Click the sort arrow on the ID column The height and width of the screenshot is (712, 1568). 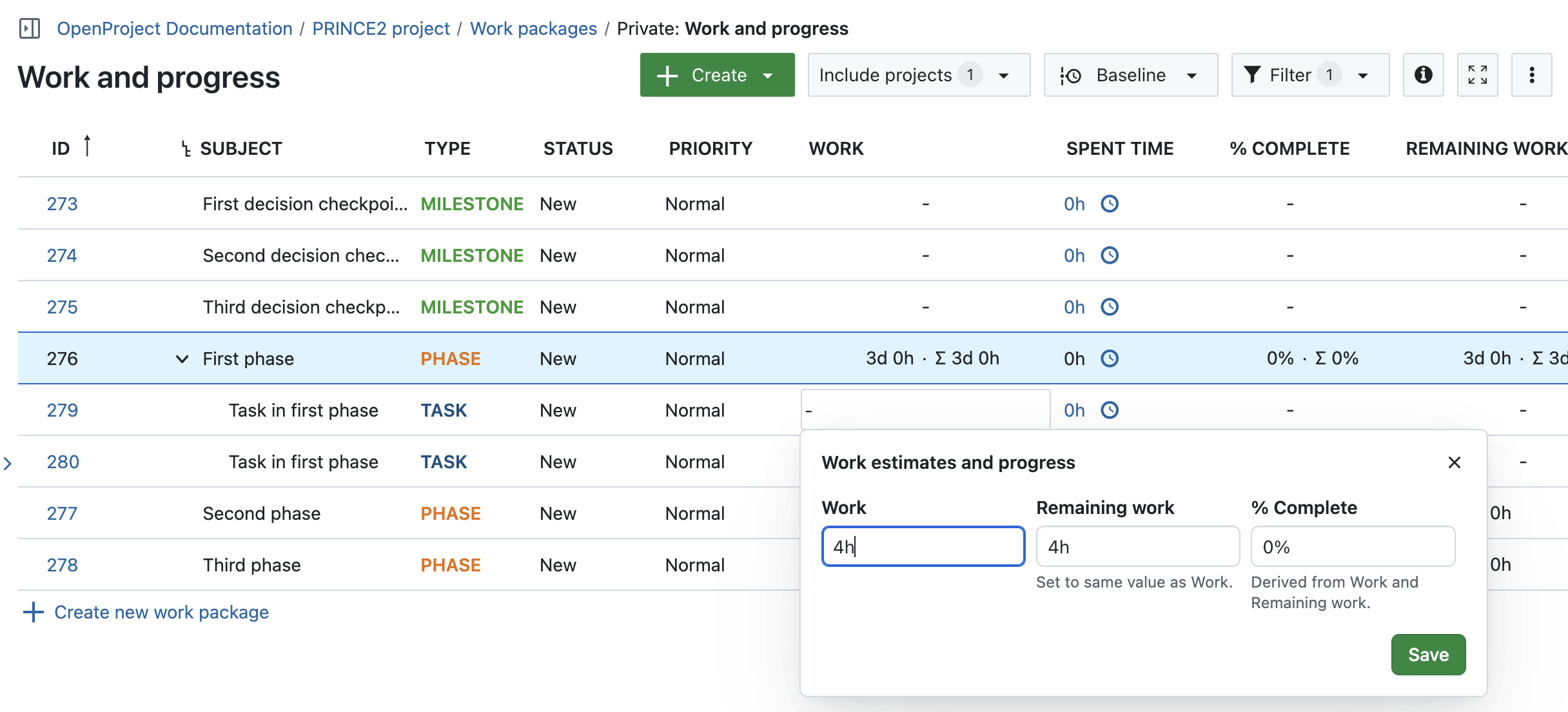pos(88,146)
